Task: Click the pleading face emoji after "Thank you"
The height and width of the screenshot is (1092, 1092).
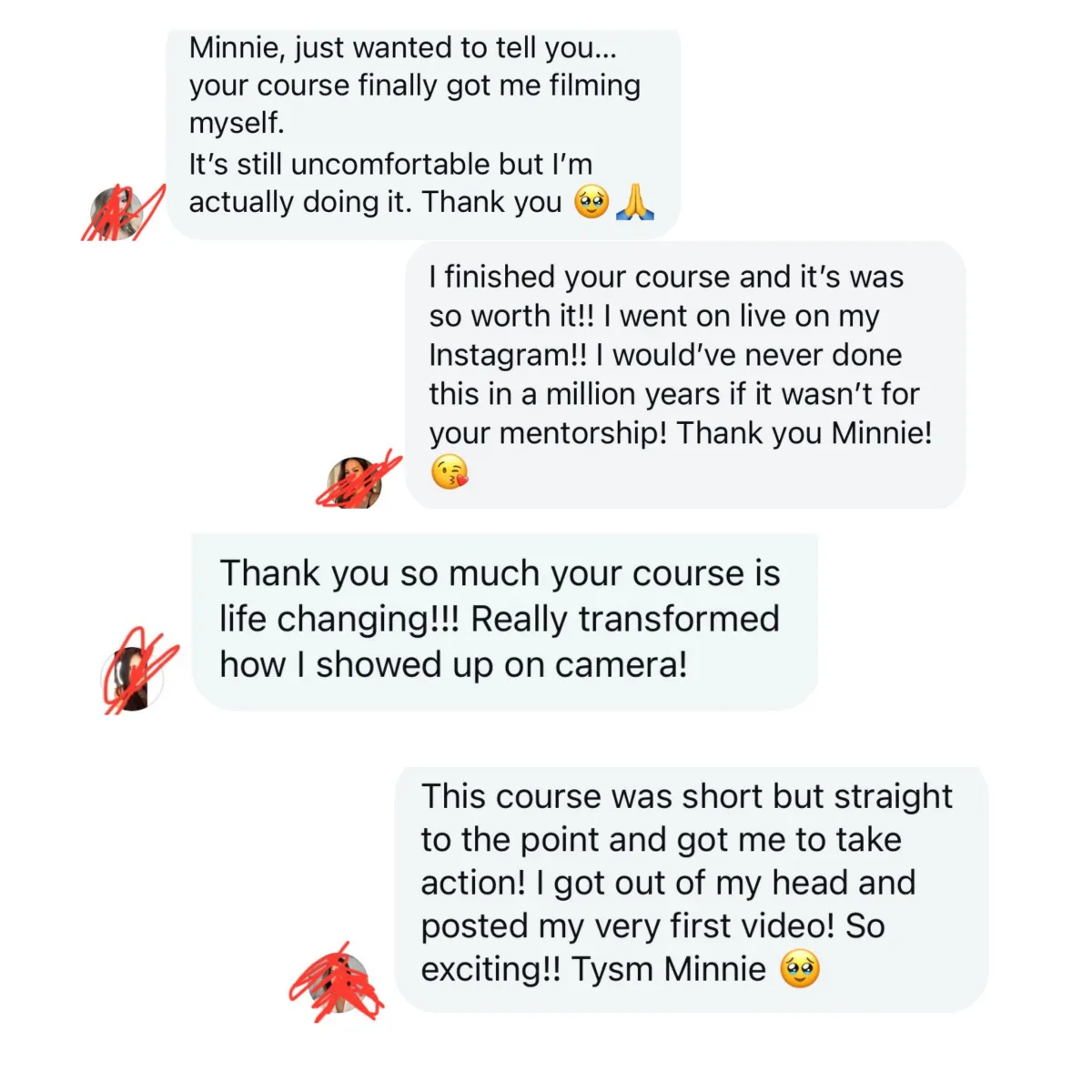Action: click(x=591, y=201)
